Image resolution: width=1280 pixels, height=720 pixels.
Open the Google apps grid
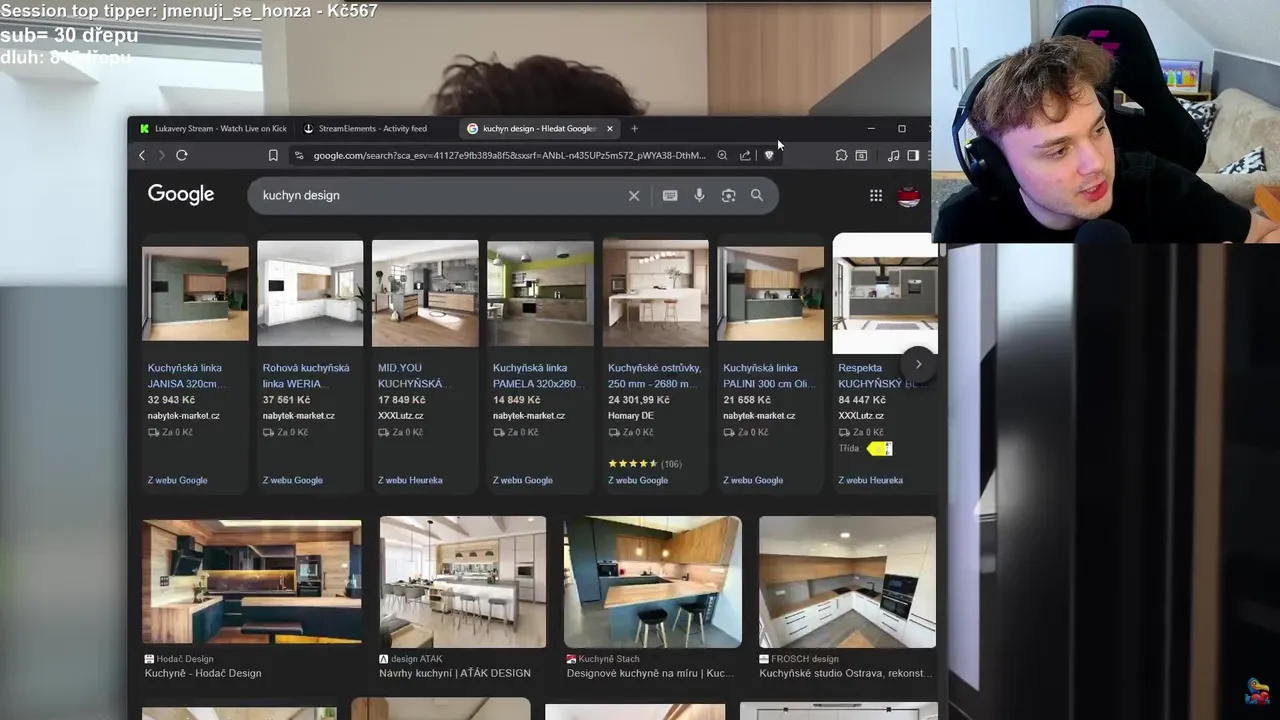tap(876, 196)
